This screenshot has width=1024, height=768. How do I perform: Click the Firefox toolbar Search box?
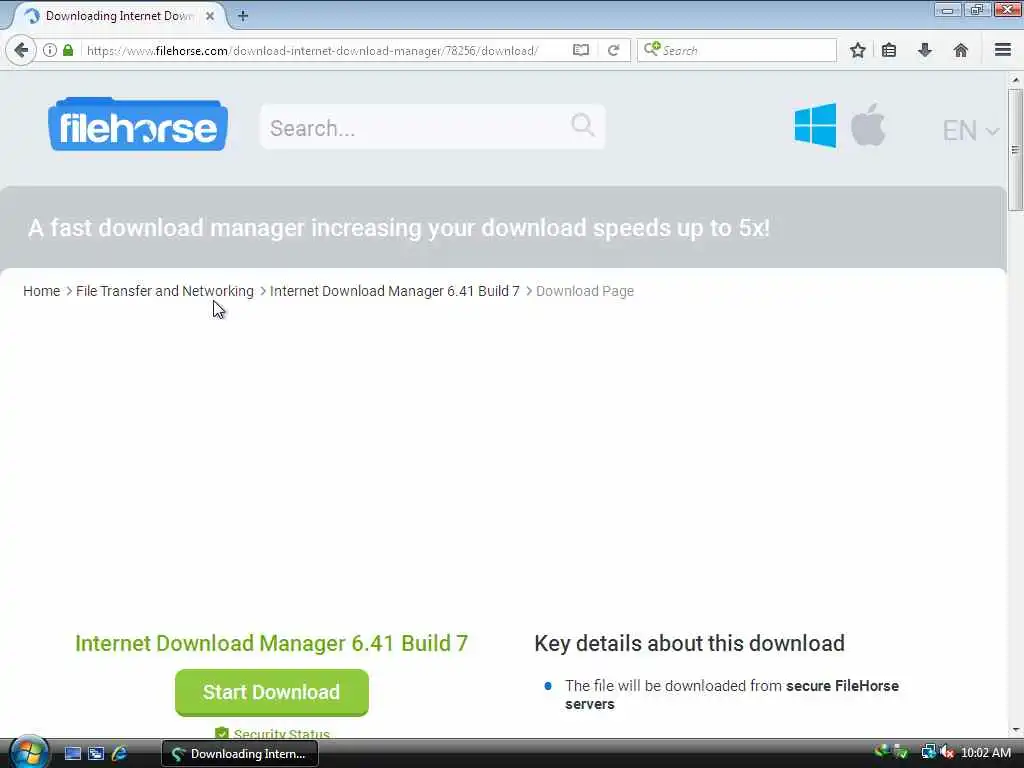click(x=737, y=50)
